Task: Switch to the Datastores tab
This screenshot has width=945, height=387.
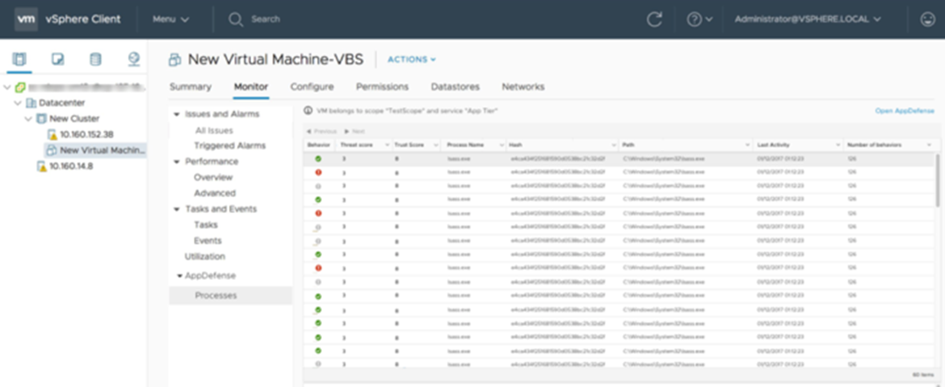Action: click(x=455, y=87)
